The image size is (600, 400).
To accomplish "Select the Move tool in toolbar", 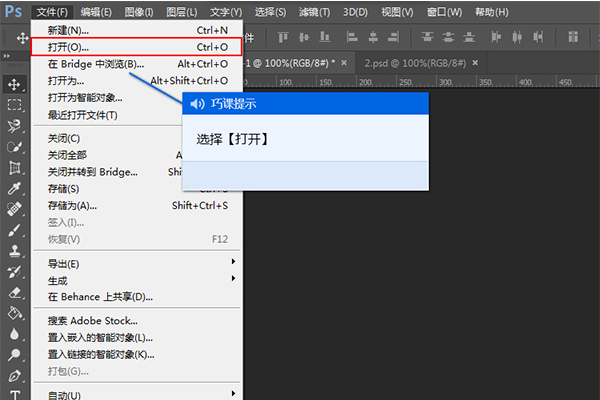I will 15,83.
